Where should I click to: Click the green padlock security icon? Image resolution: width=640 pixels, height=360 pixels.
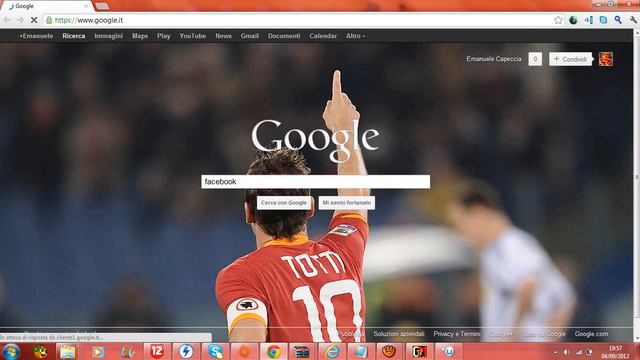(x=49, y=20)
